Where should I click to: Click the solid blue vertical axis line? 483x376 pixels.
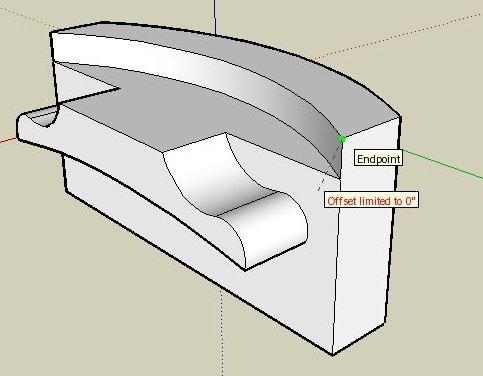[x=215, y=17]
